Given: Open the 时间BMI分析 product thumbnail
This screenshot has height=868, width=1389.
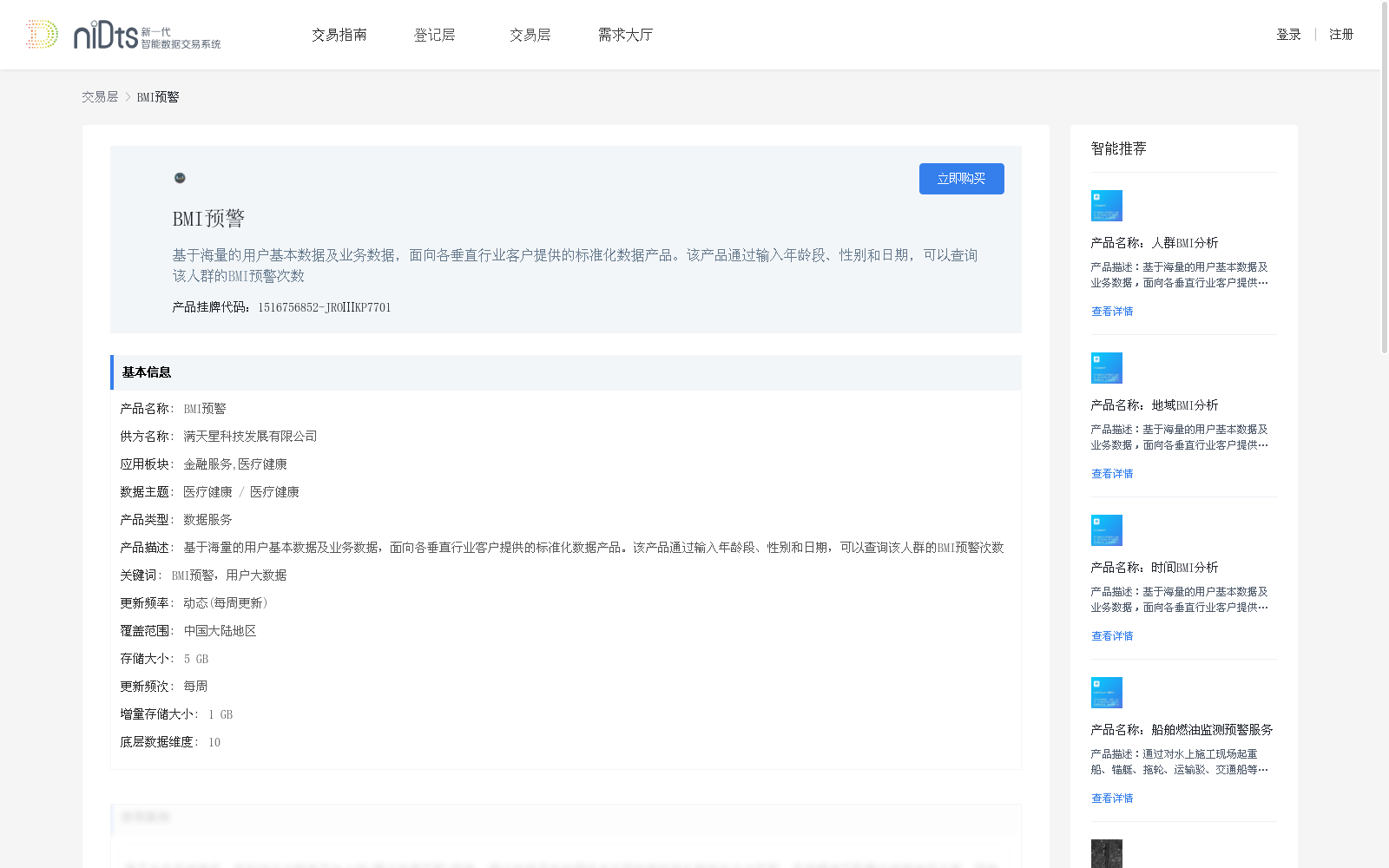Looking at the screenshot, I should [1107, 530].
